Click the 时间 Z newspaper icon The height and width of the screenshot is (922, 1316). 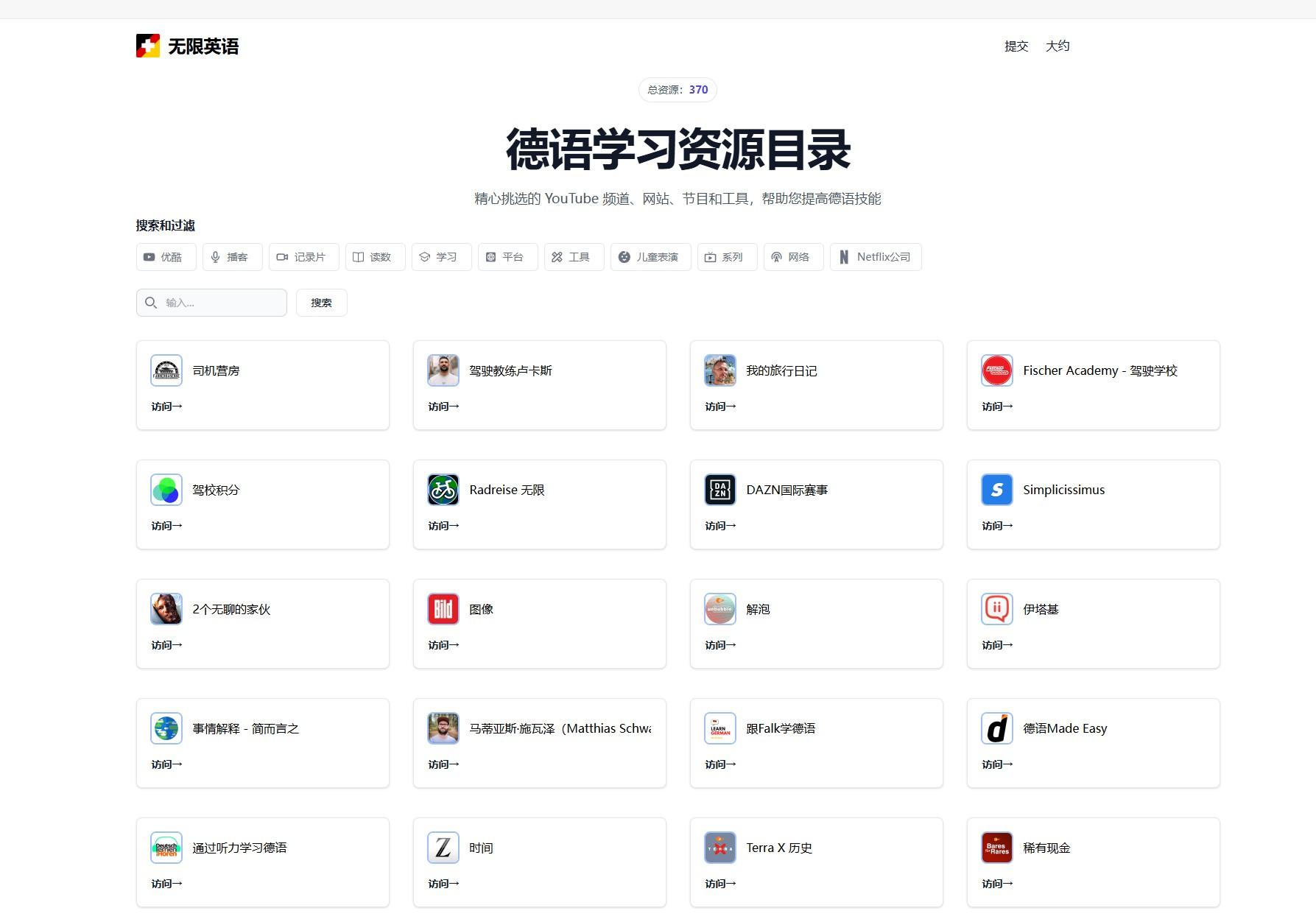(x=443, y=848)
